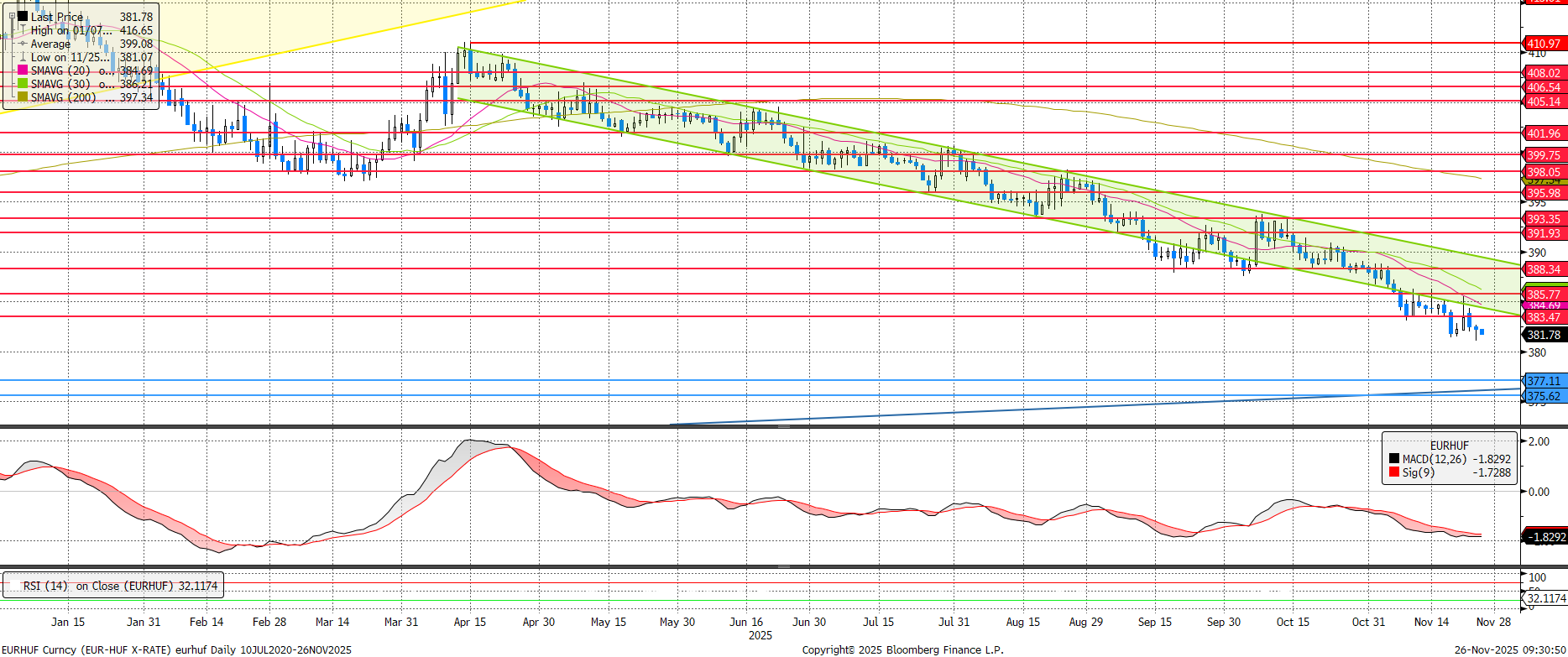The height and width of the screenshot is (657, 1568).
Task: Click the pink SMAVG (20) swatch
Action: click(x=23, y=70)
